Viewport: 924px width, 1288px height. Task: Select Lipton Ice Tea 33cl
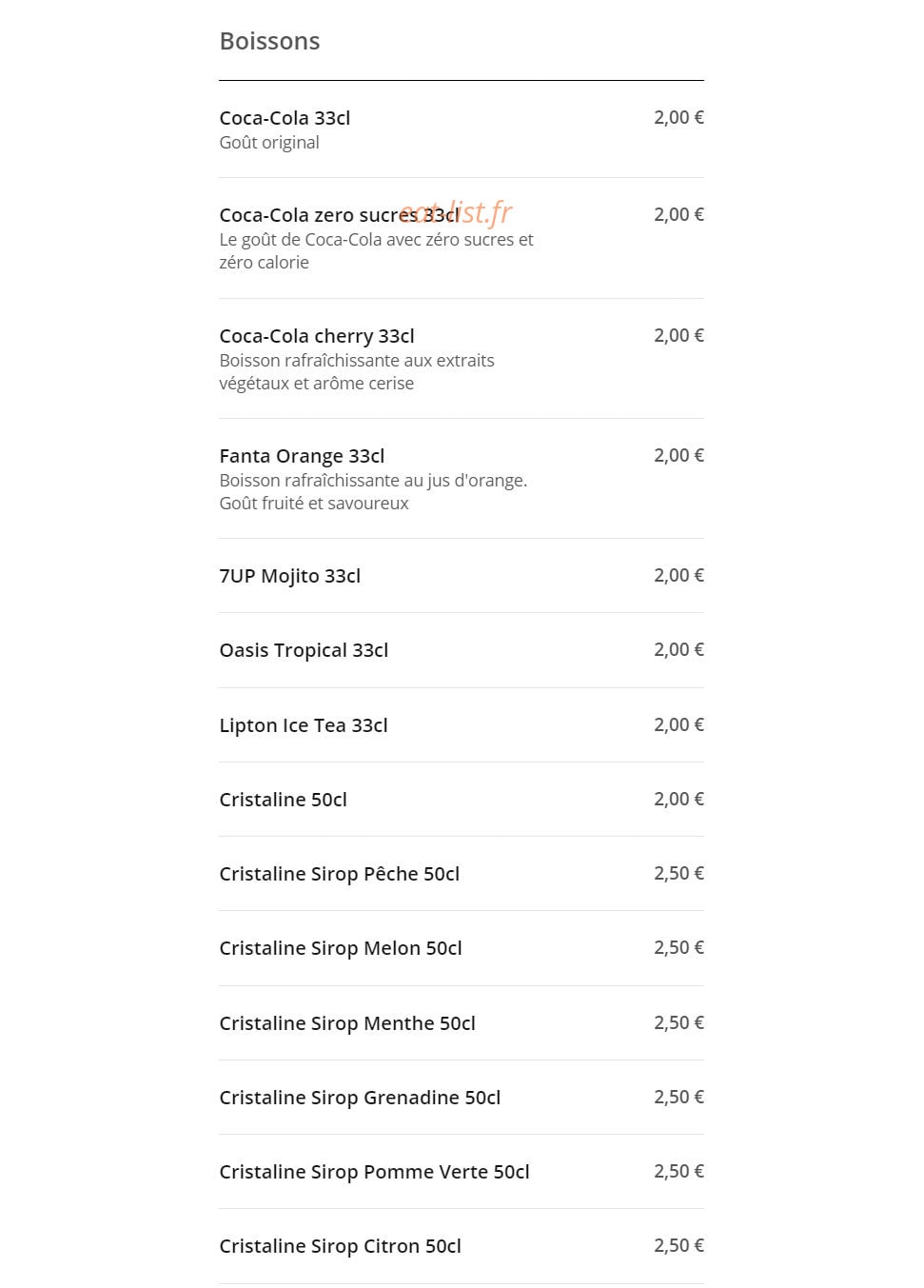coord(462,725)
